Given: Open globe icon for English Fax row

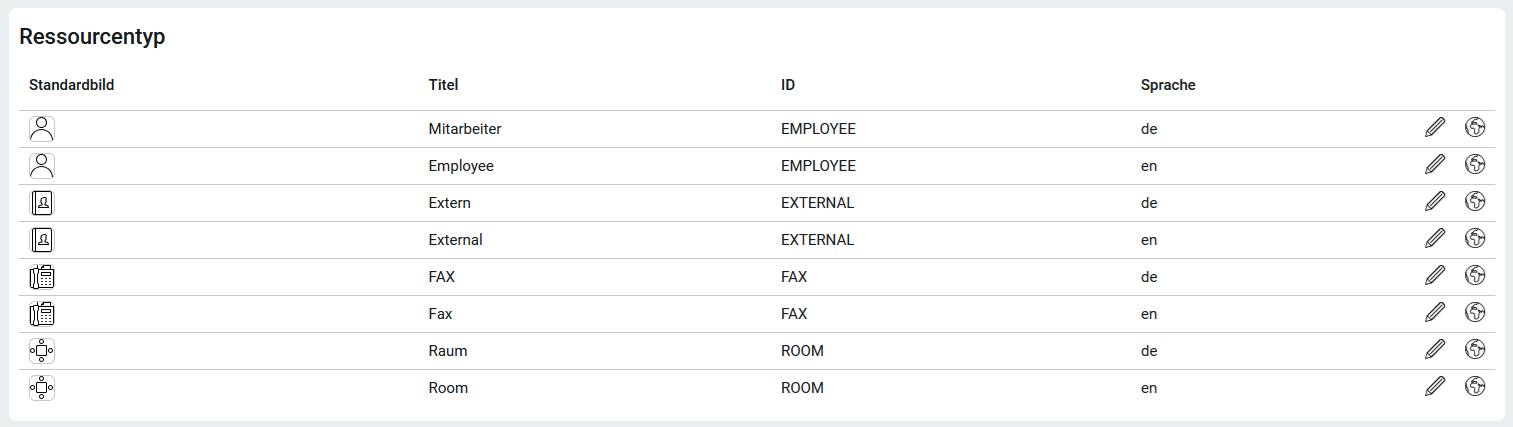Looking at the screenshot, I should [x=1474, y=312].
